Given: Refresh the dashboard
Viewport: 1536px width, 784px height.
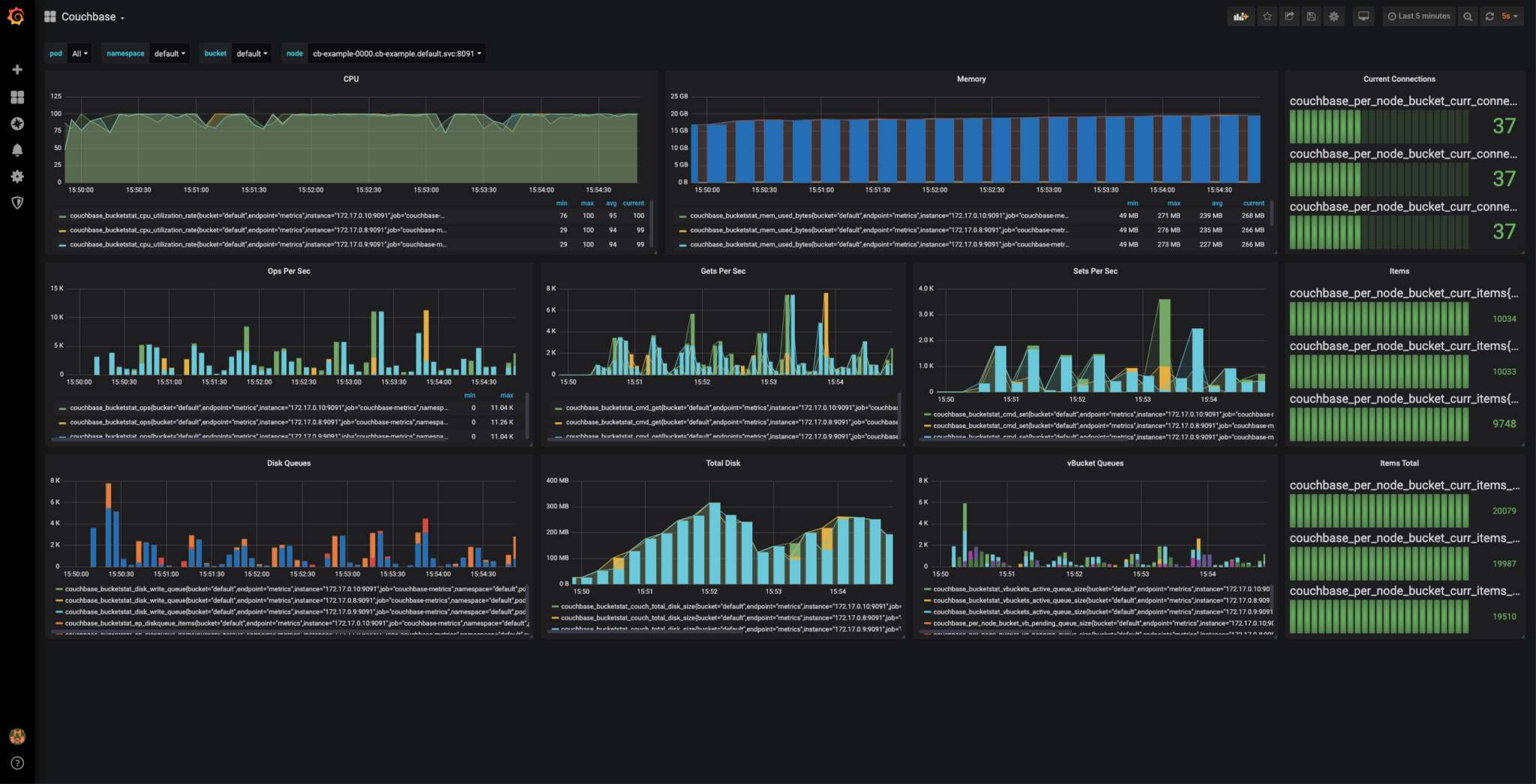Looking at the screenshot, I should click(1489, 16).
